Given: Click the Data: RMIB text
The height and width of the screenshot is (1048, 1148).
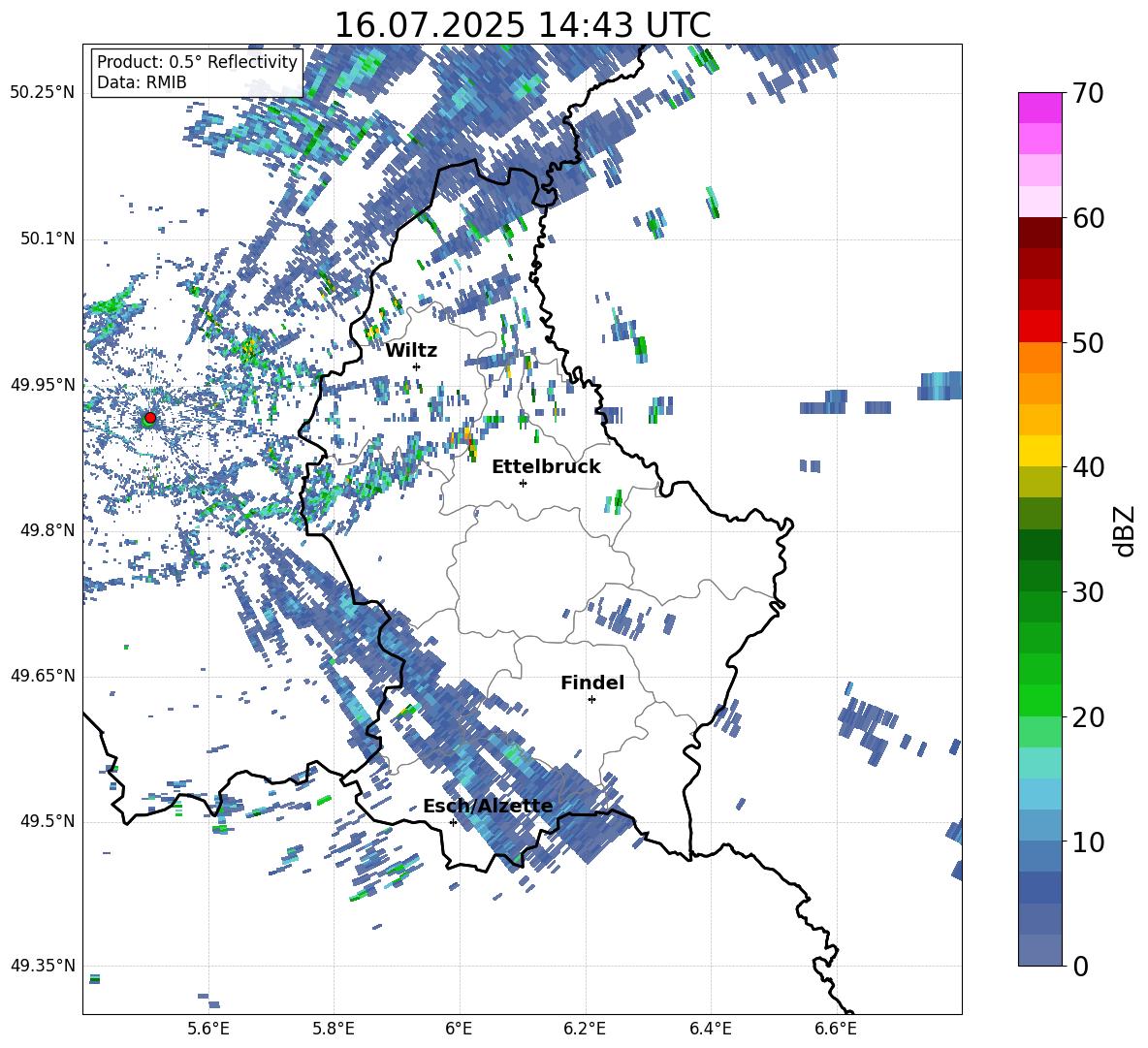Looking at the screenshot, I should [142, 82].
